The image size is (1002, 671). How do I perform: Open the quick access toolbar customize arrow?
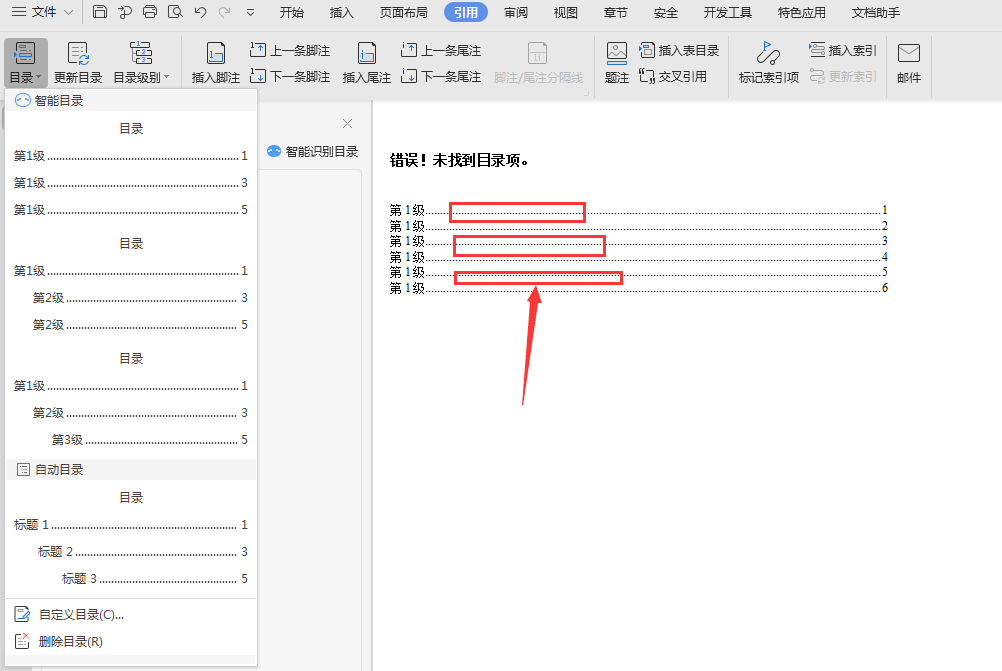250,12
